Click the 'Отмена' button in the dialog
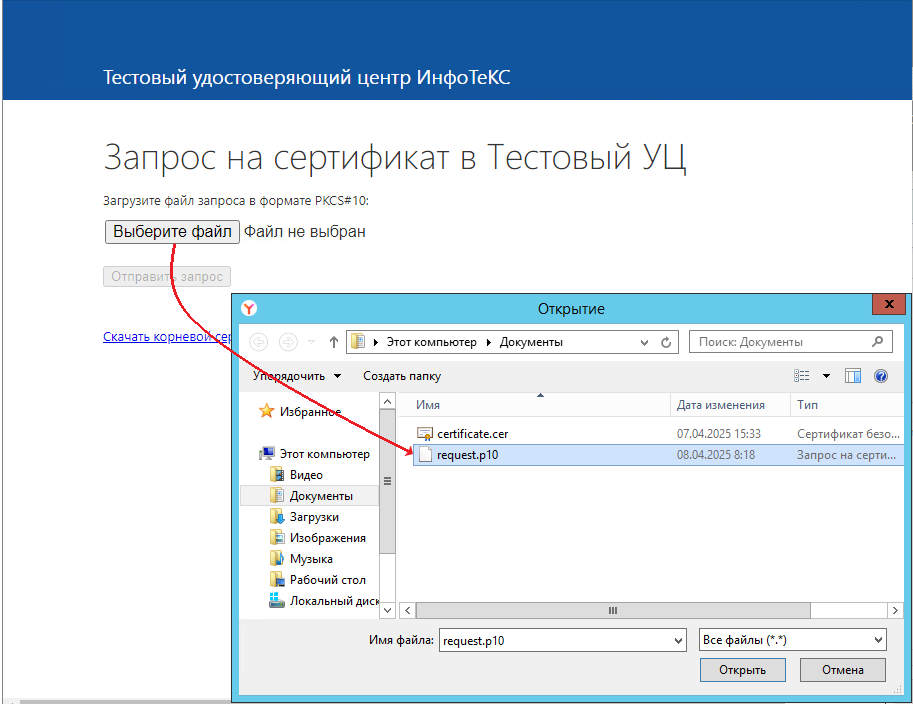The width and height of the screenshot is (913, 704). (x=843, y=670)
